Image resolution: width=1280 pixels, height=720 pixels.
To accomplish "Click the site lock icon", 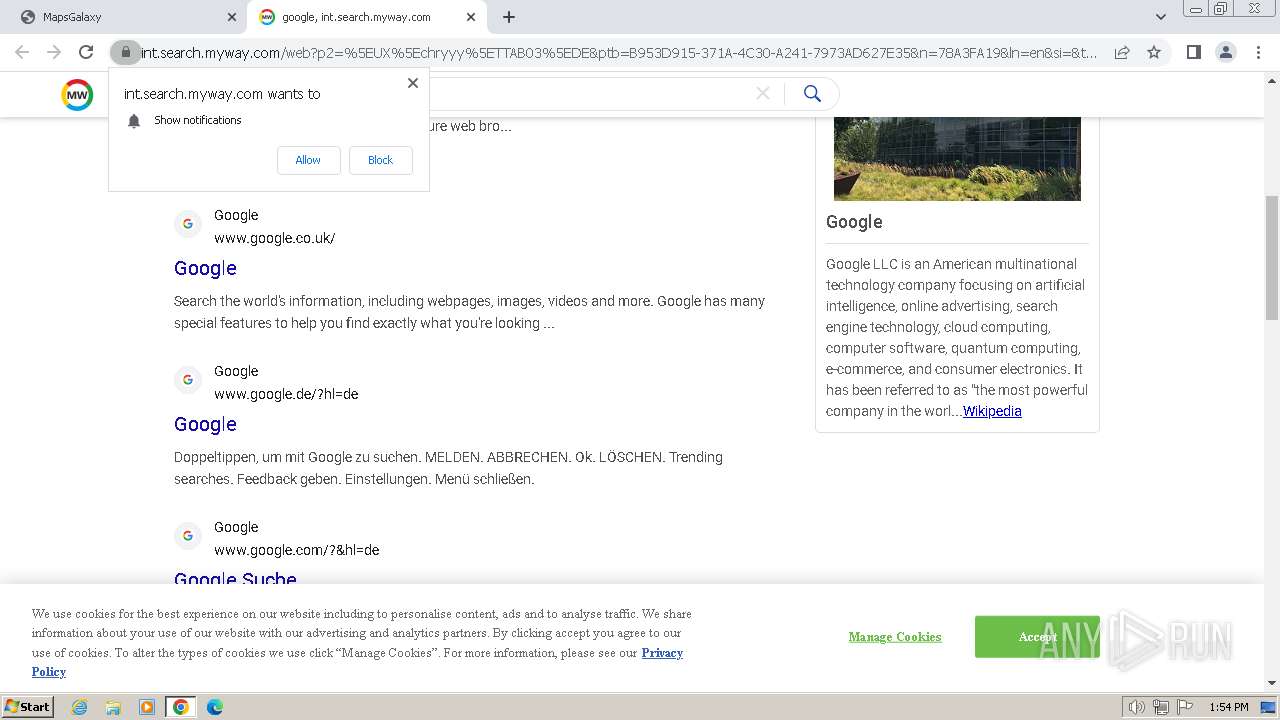I will point(125,52).
